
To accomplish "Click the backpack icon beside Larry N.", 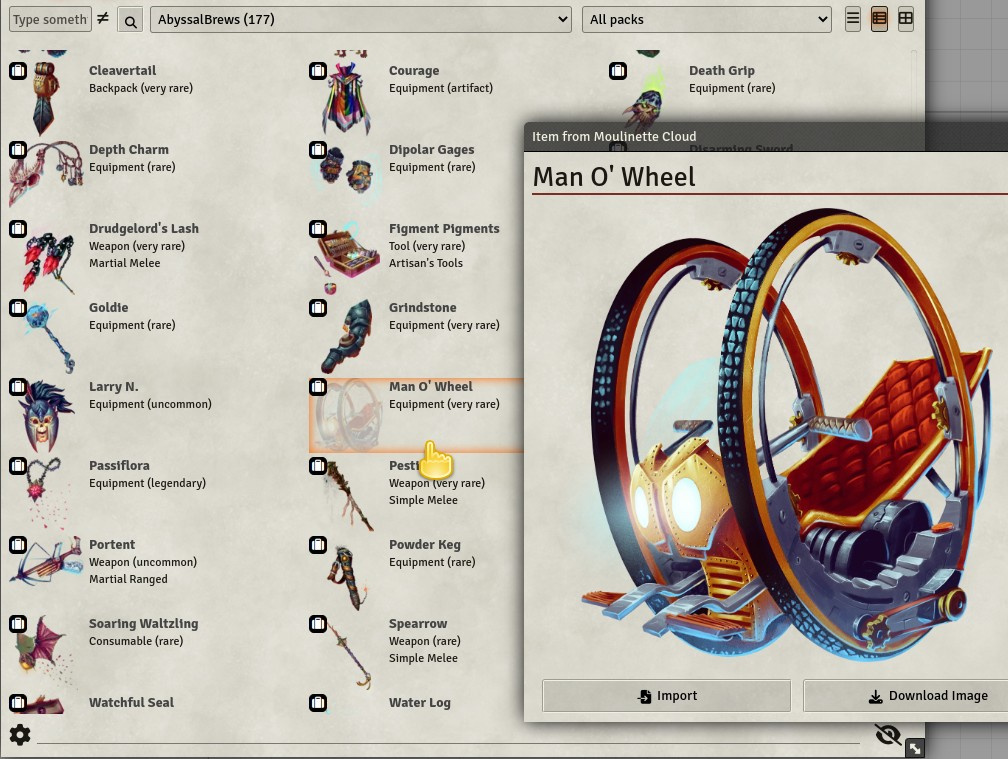I will tap(18, 387).
